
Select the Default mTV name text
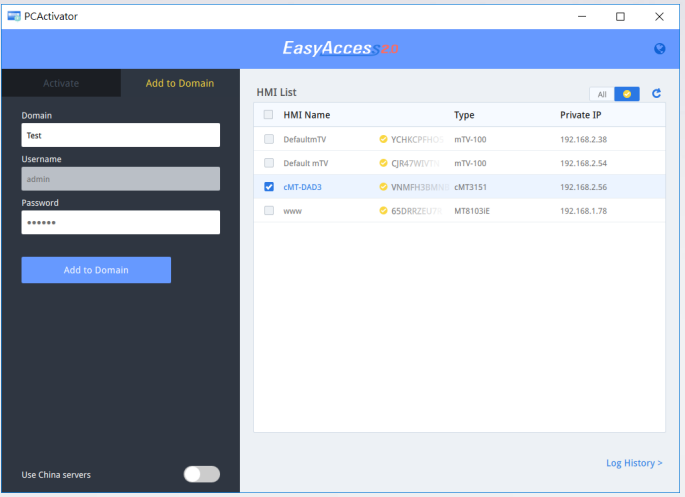pyautogui.click(x=305, y=163)
